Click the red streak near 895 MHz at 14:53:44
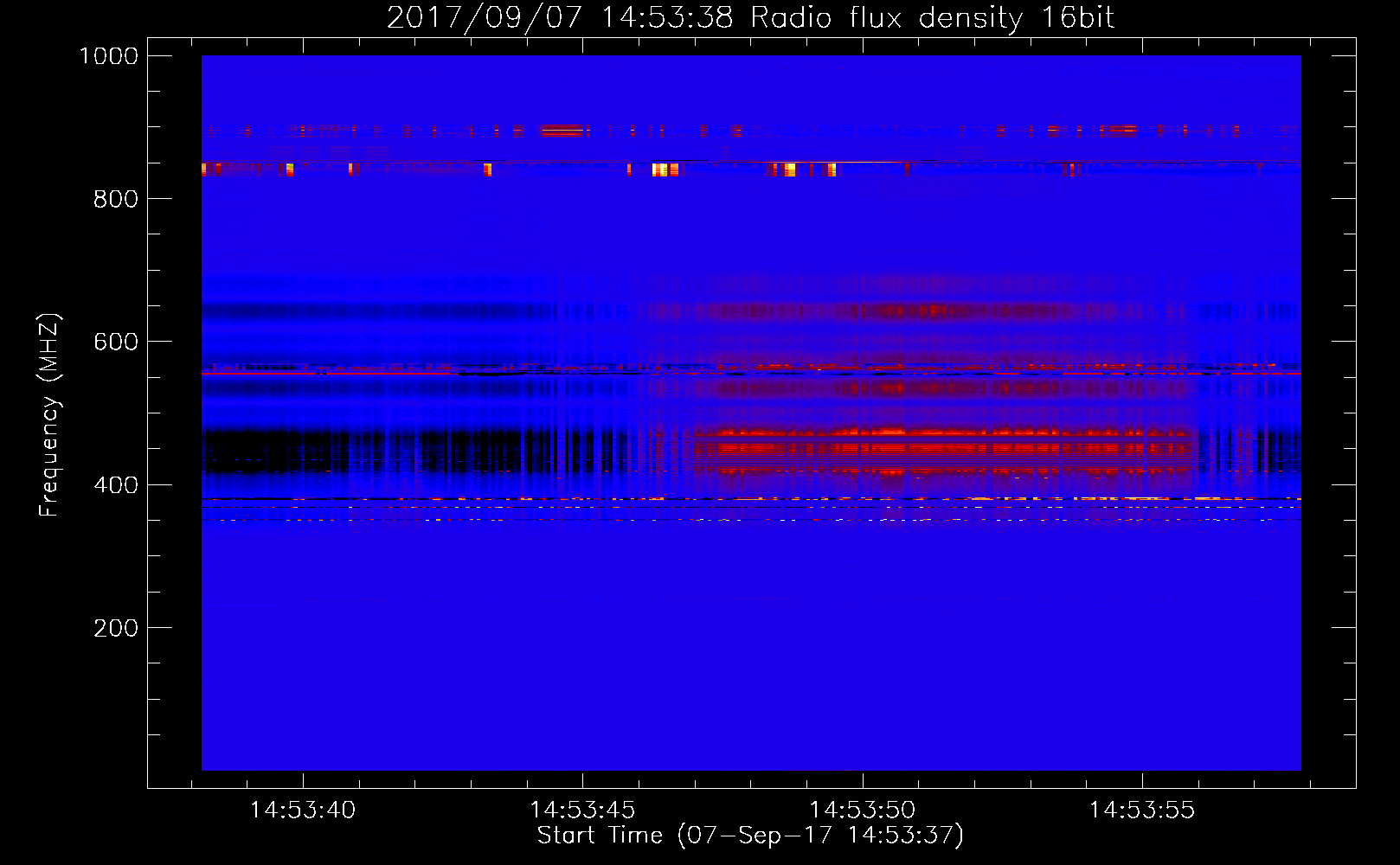The height and width of the screenshot is (865, 1400). click(x=562, y=131)
